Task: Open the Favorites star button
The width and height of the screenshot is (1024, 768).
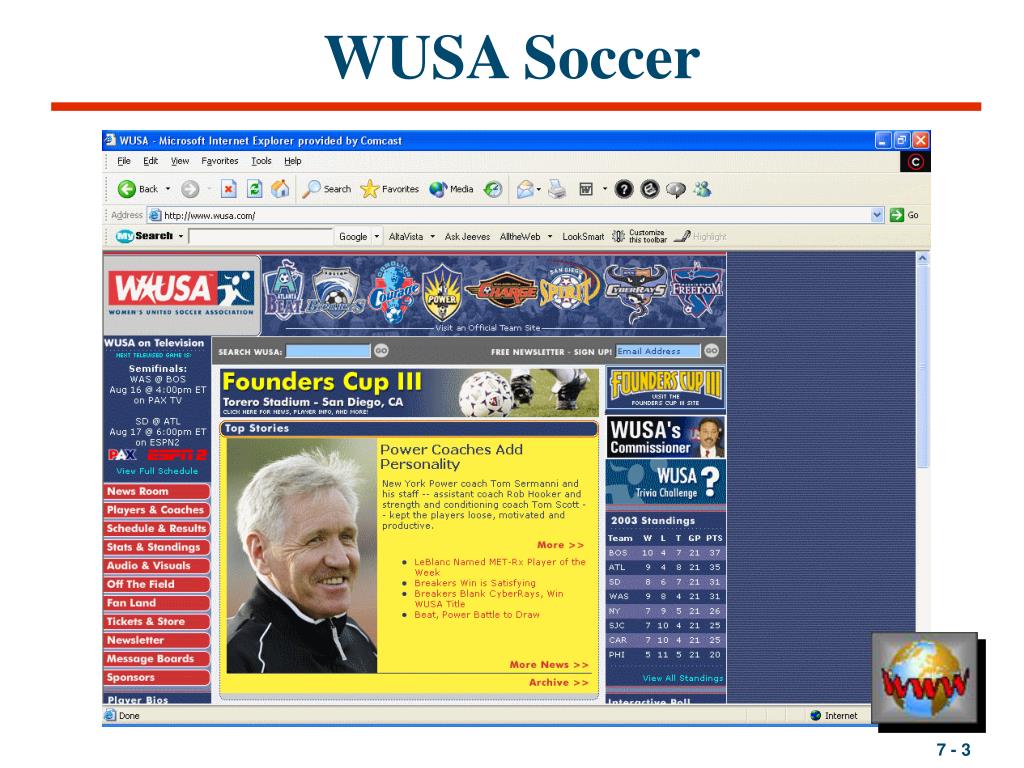Action: click(x=390, y=189)
